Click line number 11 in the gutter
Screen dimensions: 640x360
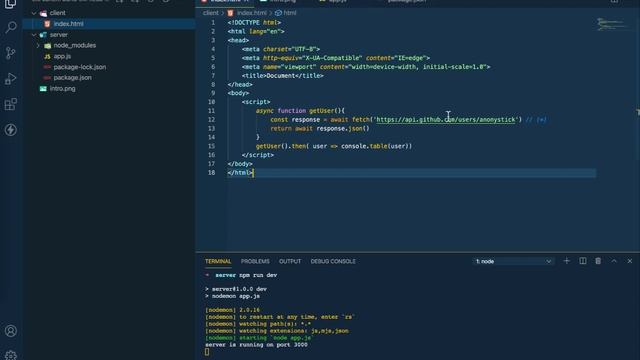click(211, 111)
